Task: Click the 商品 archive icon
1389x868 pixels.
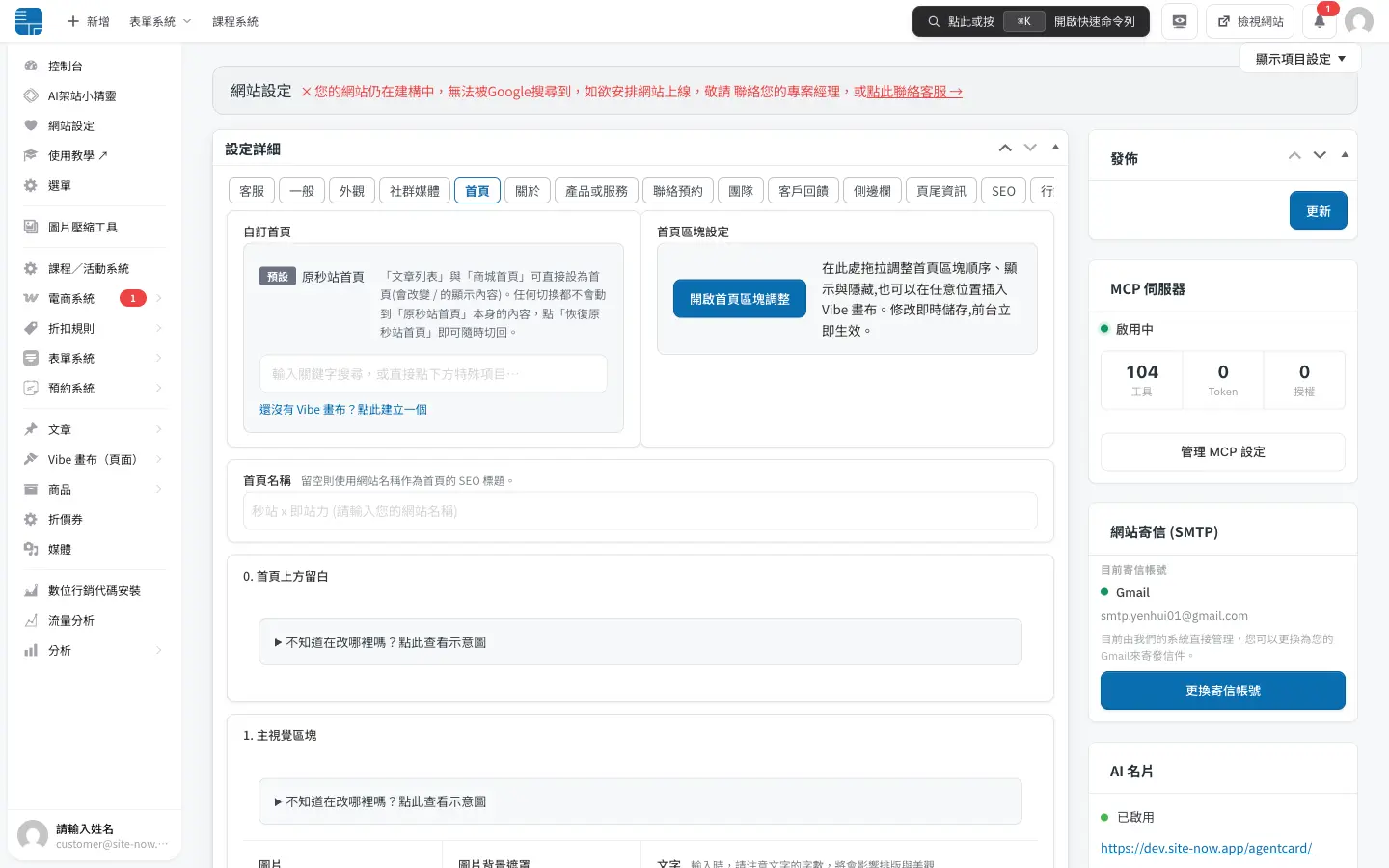Action: point(31,489)
